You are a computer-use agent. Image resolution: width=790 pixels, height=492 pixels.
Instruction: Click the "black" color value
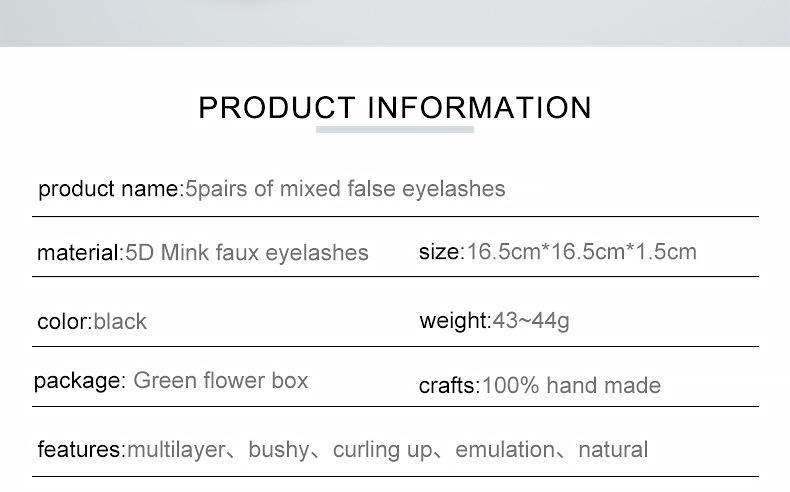120,322
